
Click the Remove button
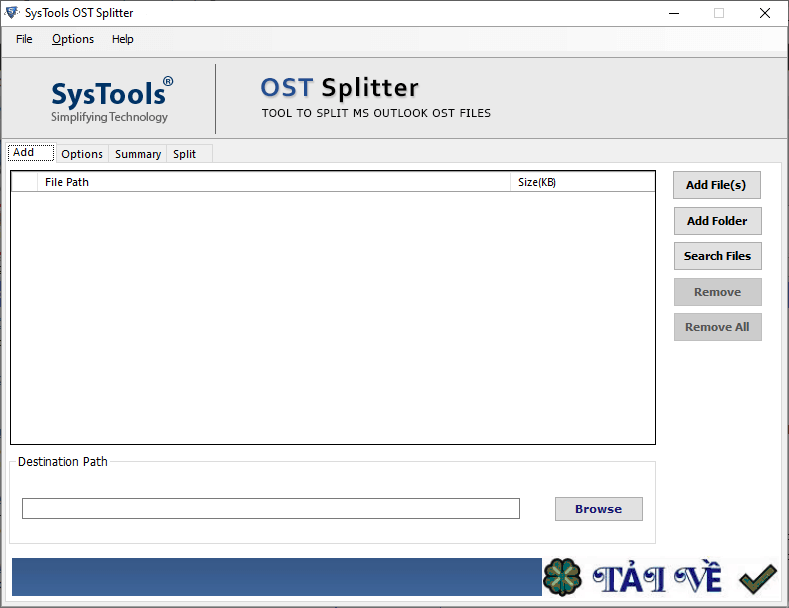point(718,292)
